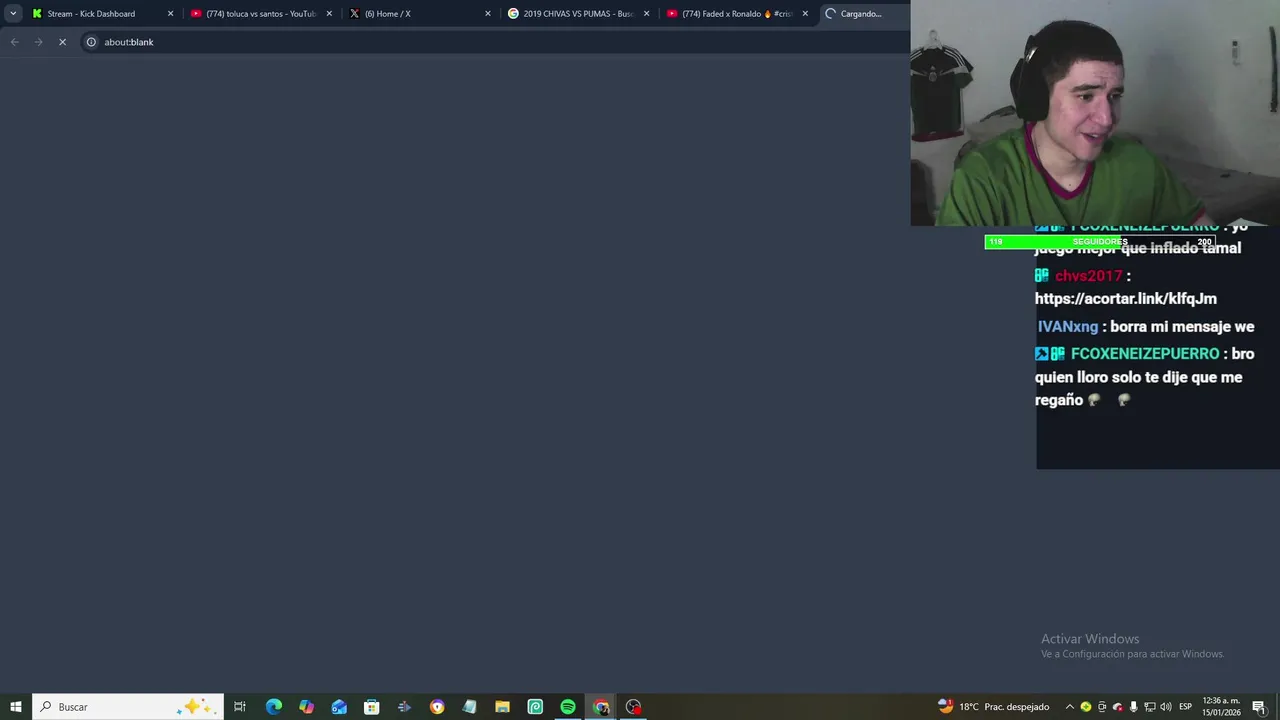Open the volume tray icon
This screenshot has width=1280, height=720.
(1165, 707)
